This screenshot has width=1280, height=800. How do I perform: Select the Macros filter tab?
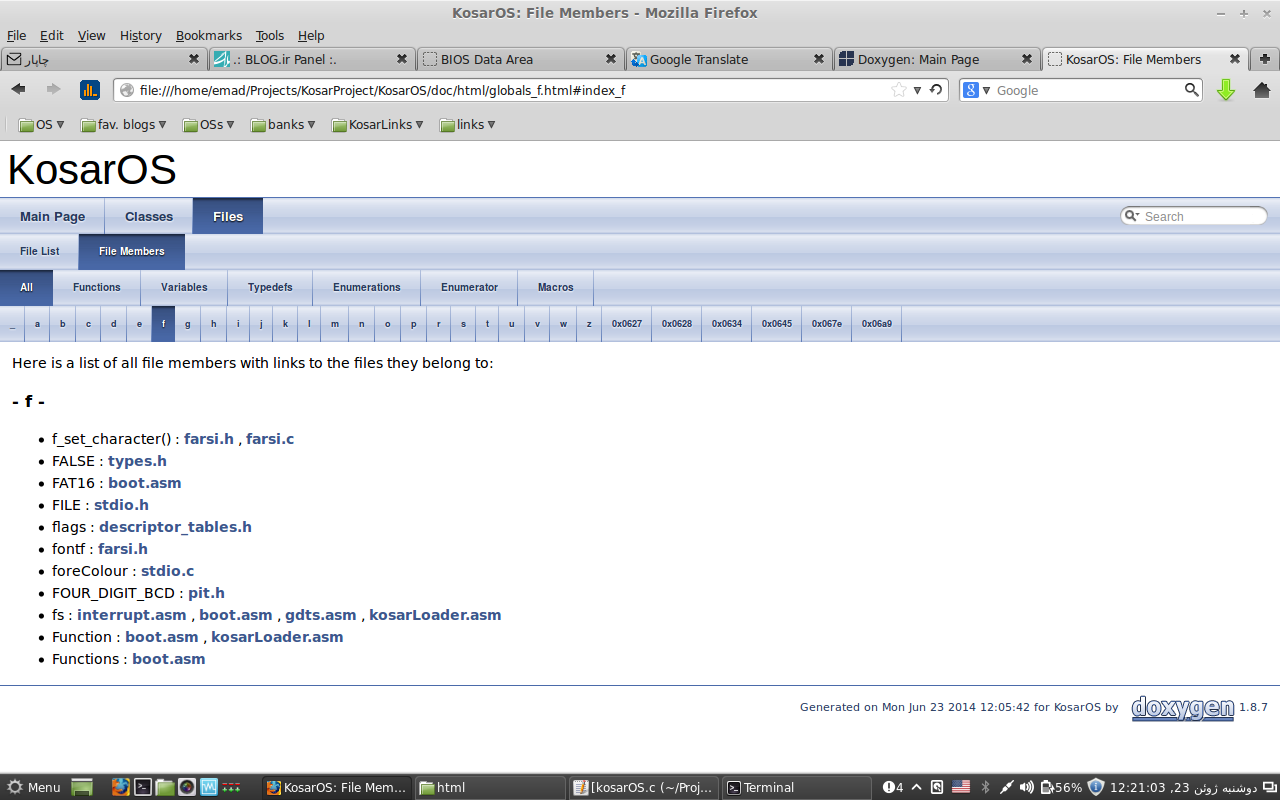[556, 287]
